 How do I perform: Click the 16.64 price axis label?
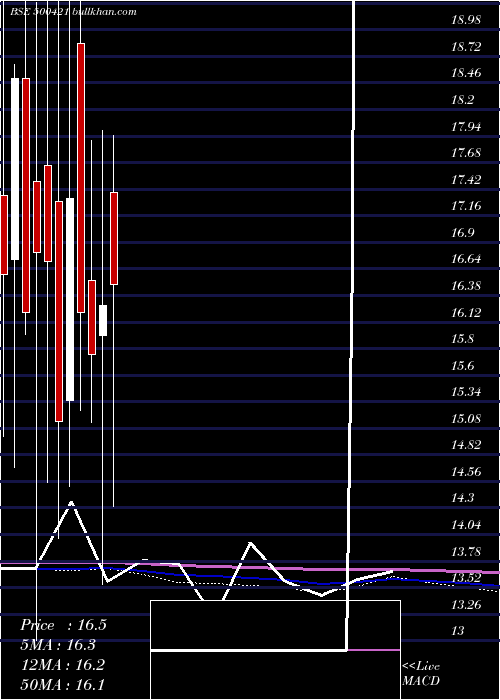click(466, 259)
